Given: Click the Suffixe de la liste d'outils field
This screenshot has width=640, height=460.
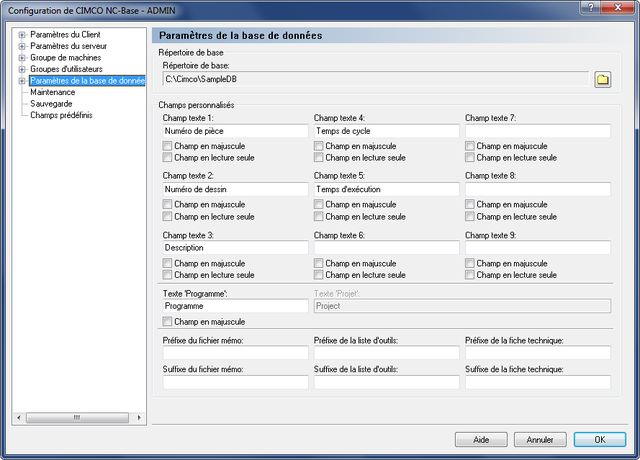Looking at the screenshot, I should click(x=387, y=382).
